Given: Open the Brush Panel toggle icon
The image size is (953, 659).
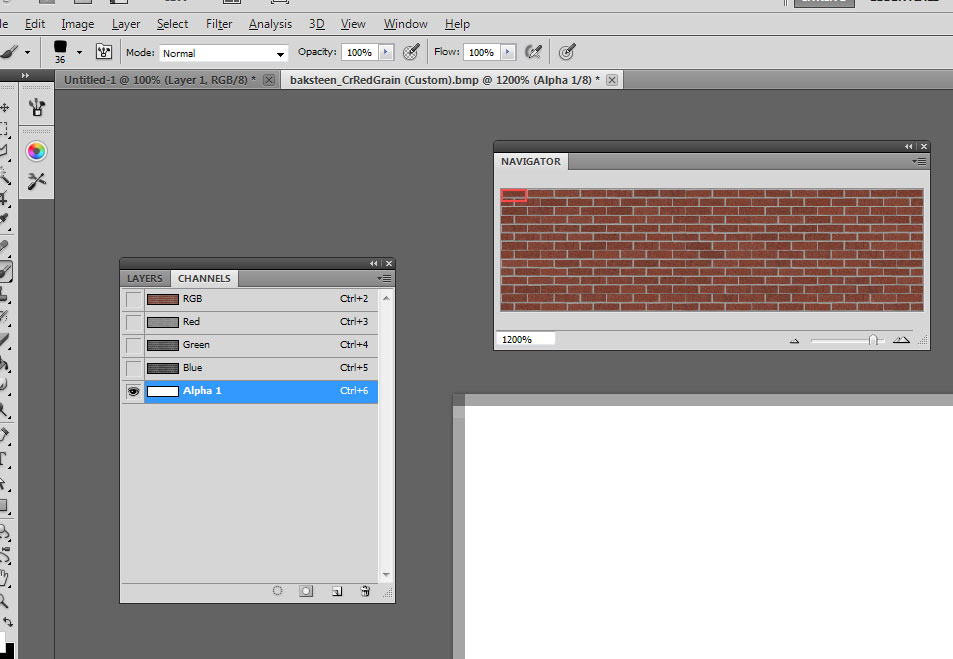Looking at the screenshot, I should coord(104,52).
